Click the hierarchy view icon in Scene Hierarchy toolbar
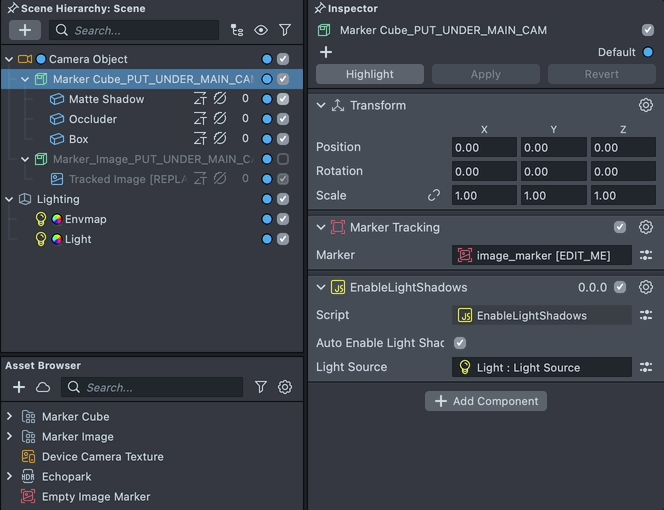Viewport: 664px width, 510px height. pos(237,31)
